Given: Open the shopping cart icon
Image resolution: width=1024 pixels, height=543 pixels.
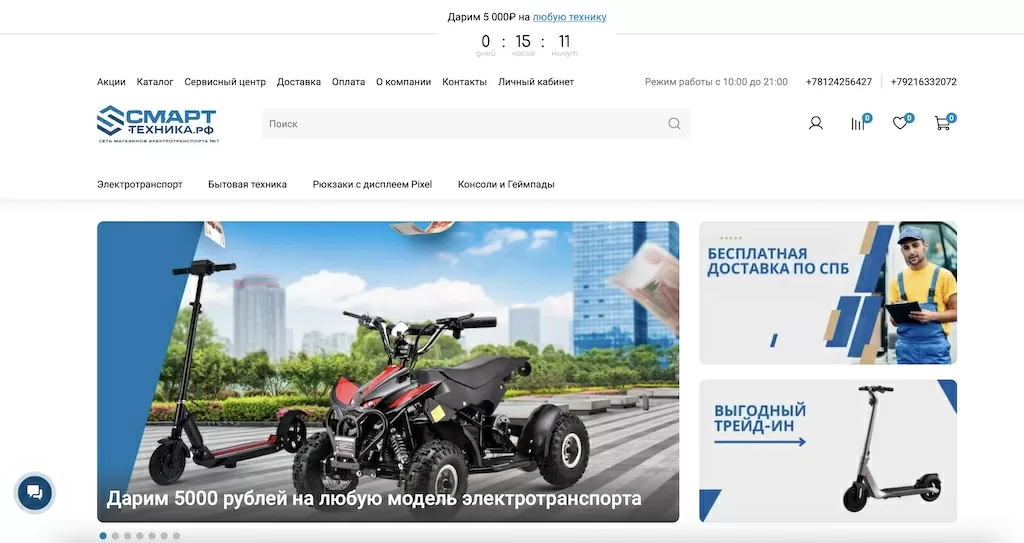Looking at the screenshot, I should pos(942,123).
